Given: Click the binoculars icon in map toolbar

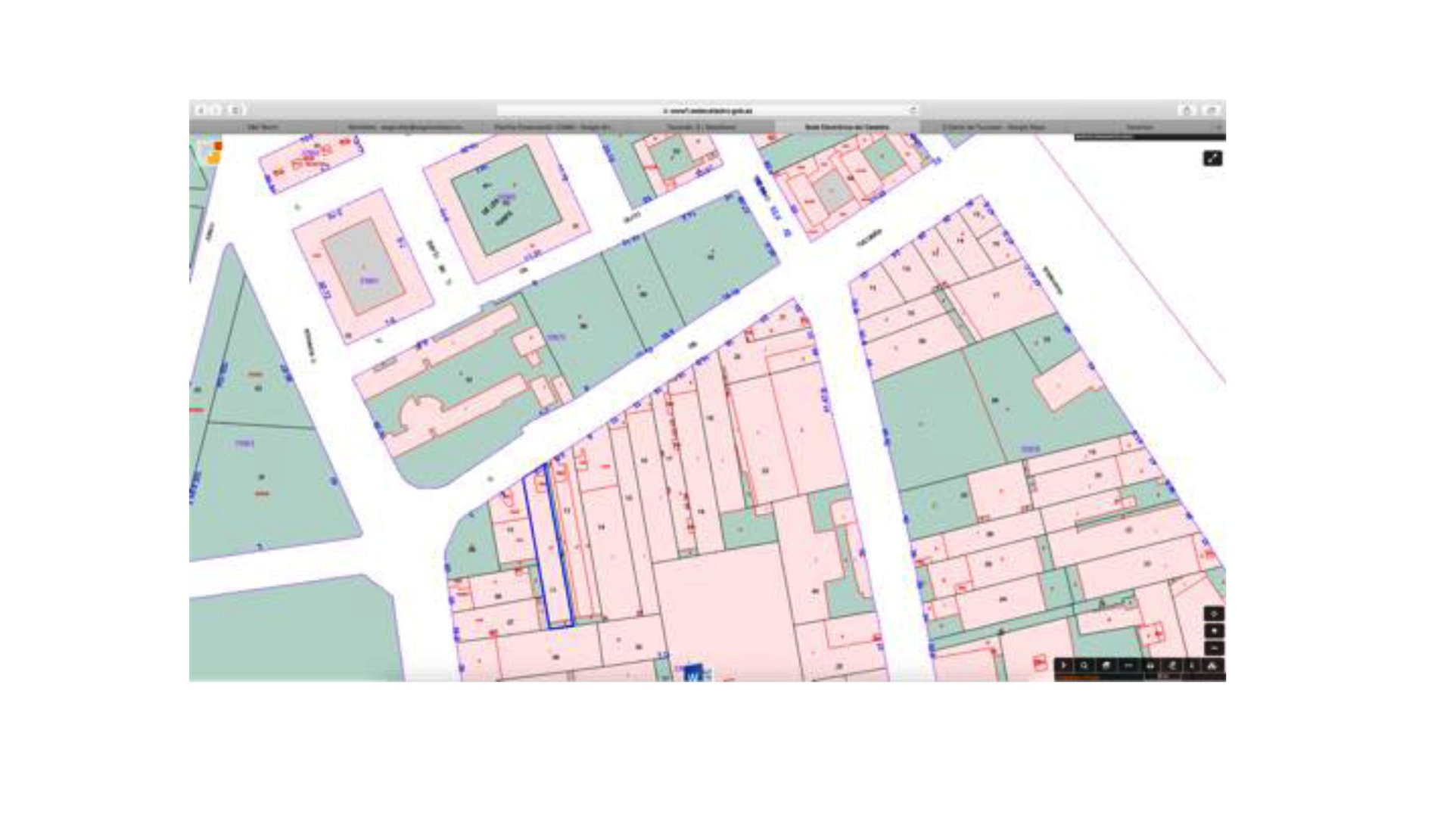Looking at the screenshot, I should 1150,665.
